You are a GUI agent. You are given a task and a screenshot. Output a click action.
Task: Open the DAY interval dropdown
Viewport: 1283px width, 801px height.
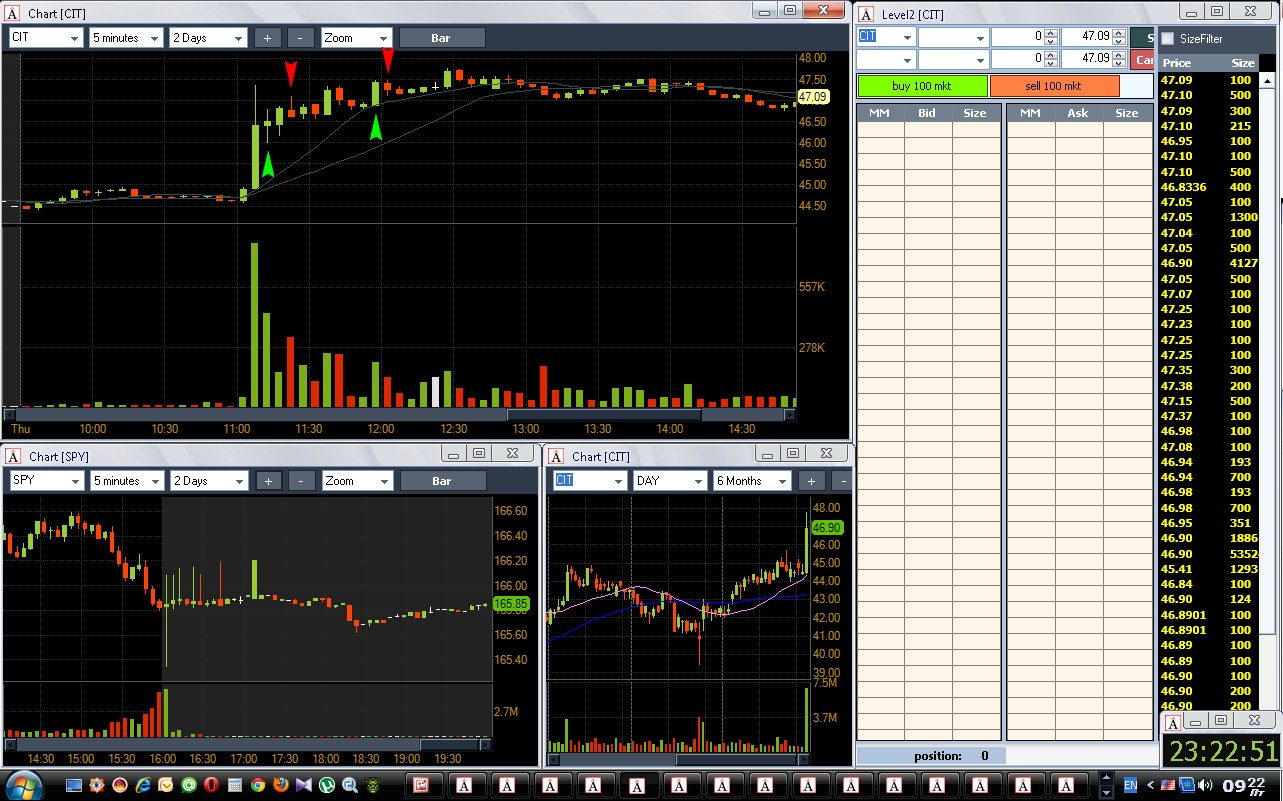click(670, 481)
